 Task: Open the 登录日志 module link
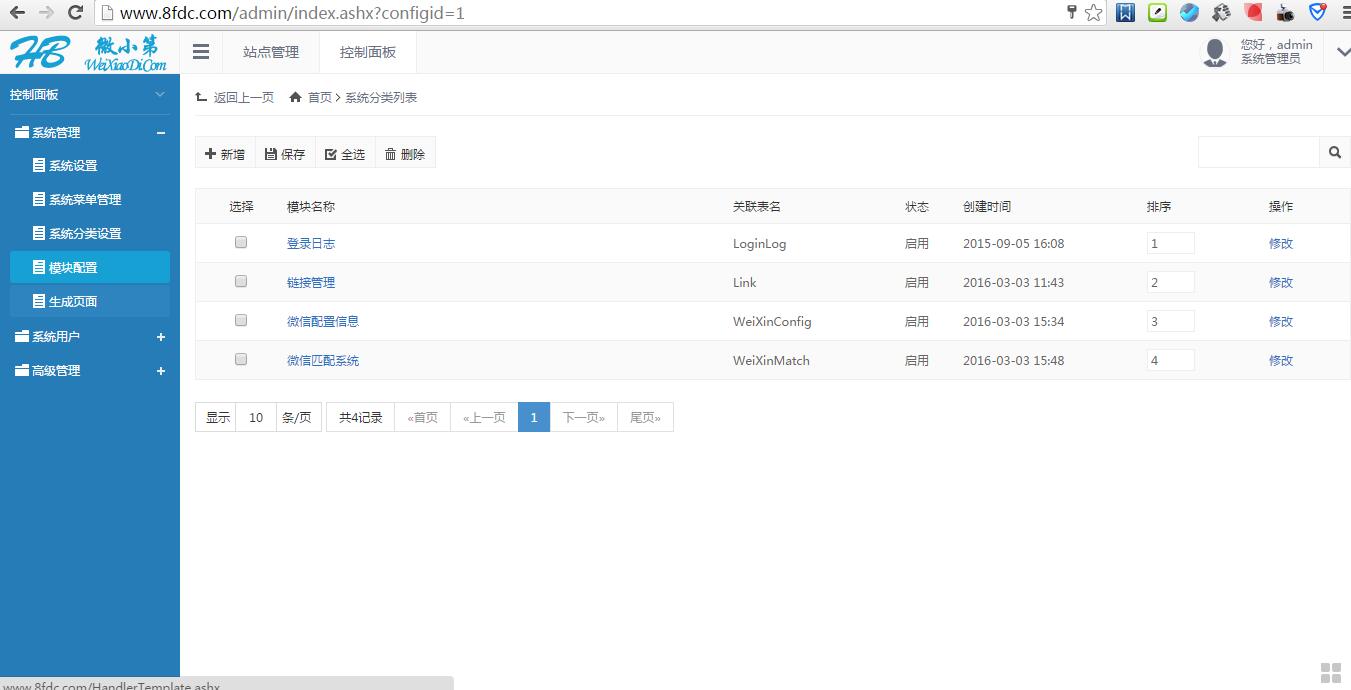pyautogui.click(x=311, y=243)
